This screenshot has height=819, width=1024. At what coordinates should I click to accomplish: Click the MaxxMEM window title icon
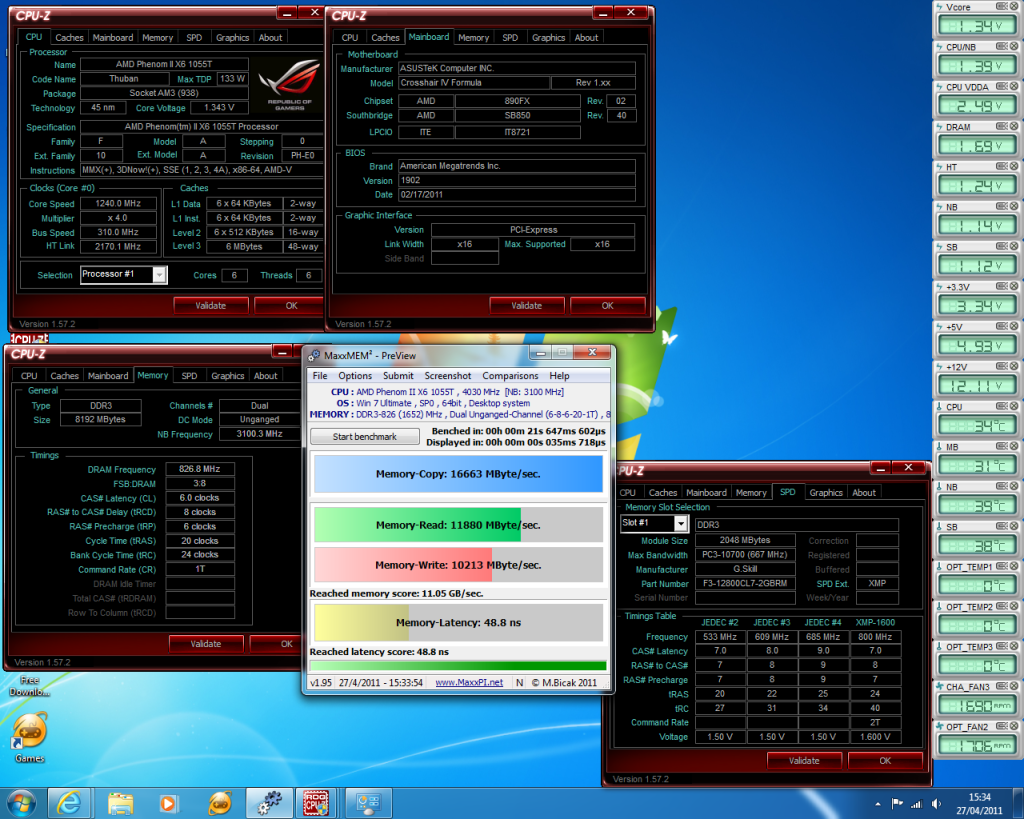pyautogui.click(x=314, y=355)
